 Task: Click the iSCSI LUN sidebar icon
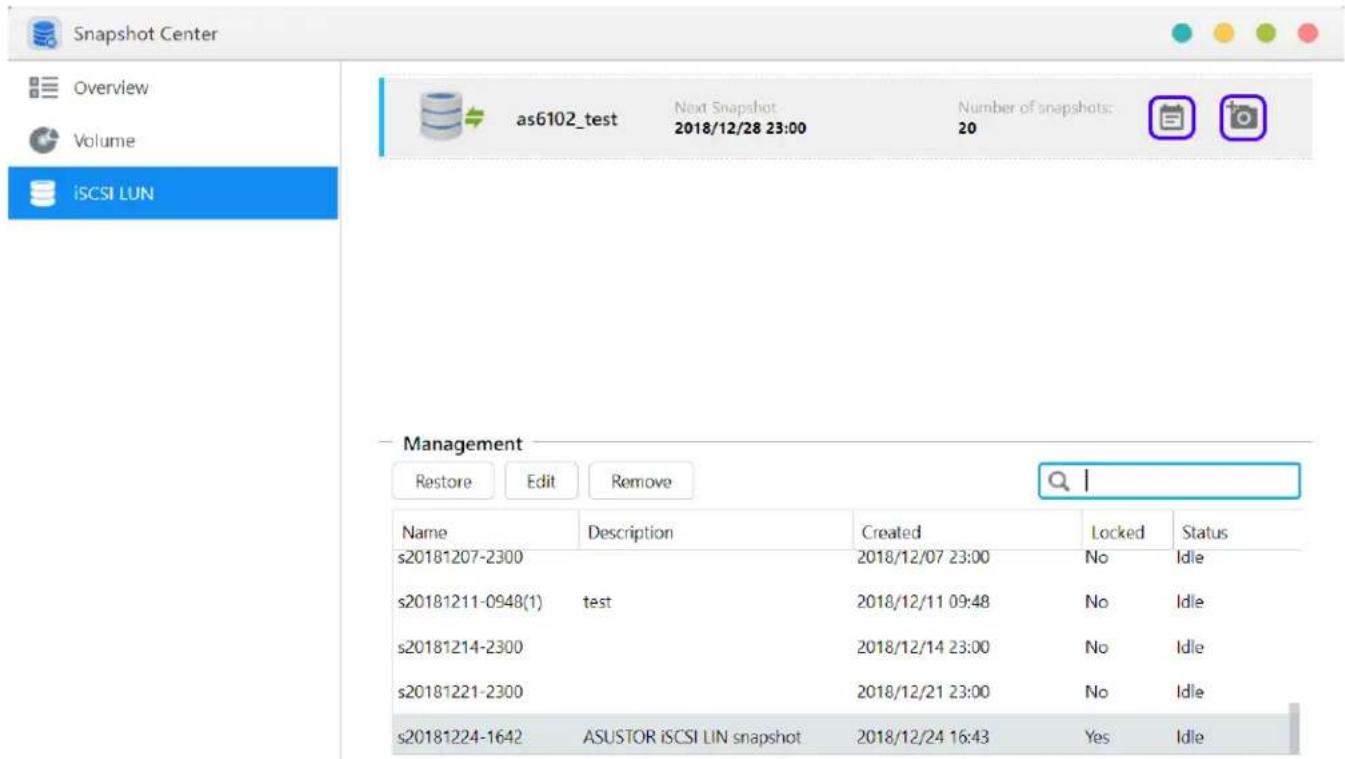[43, 194]
